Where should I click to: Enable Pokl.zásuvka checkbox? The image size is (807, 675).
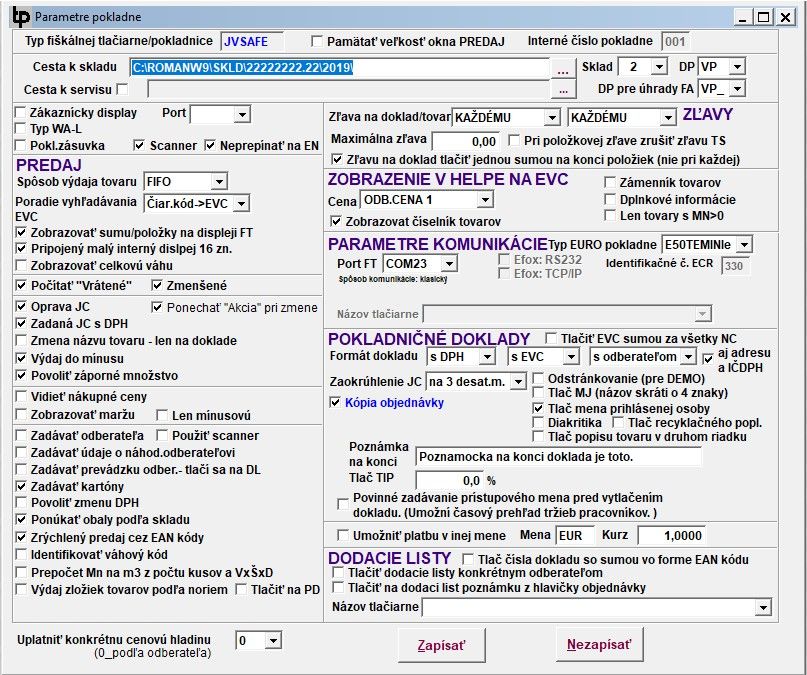pyautogui.click(x=21, y=146)
